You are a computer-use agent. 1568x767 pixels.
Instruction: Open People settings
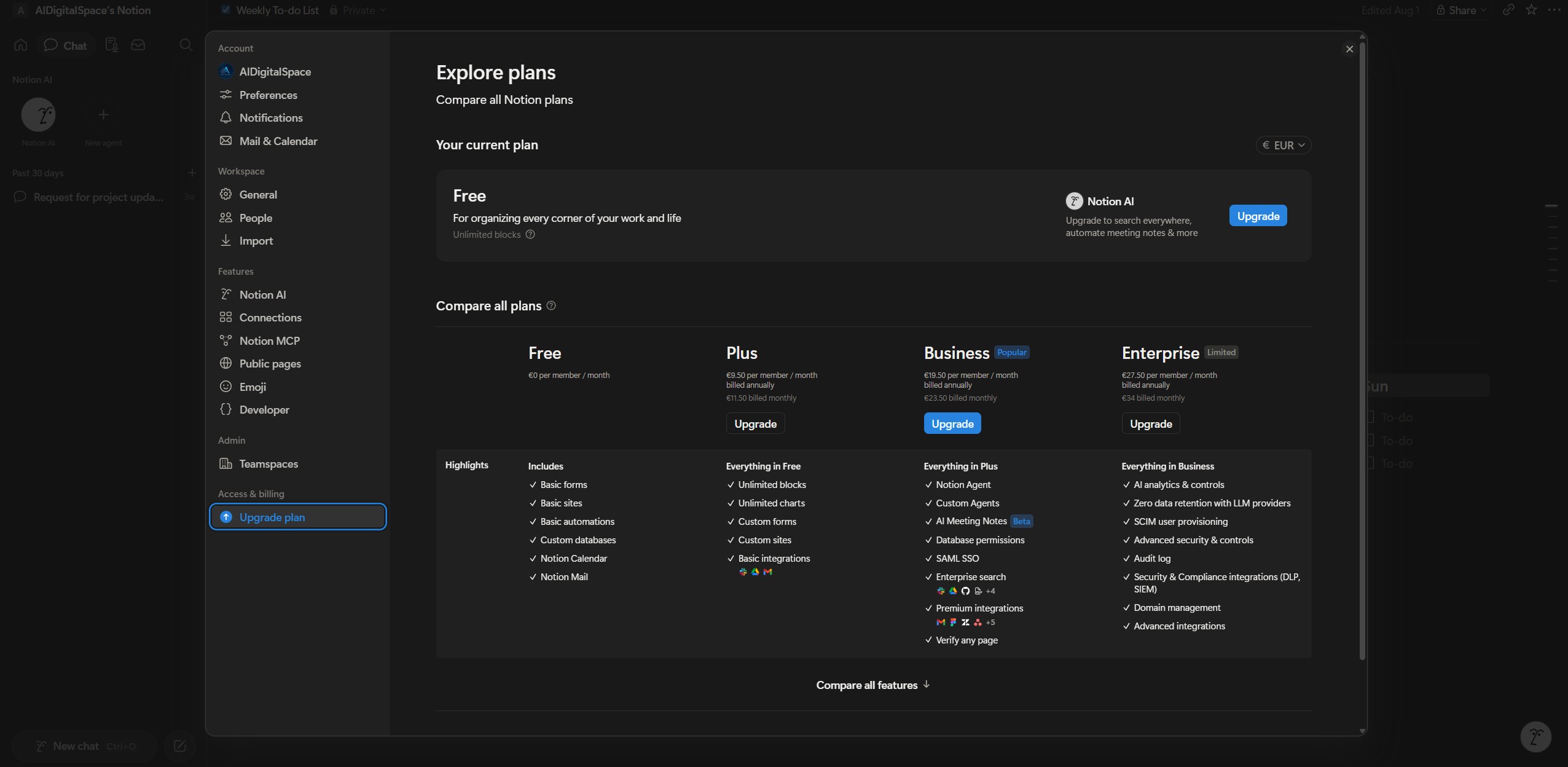click(297, 218)
